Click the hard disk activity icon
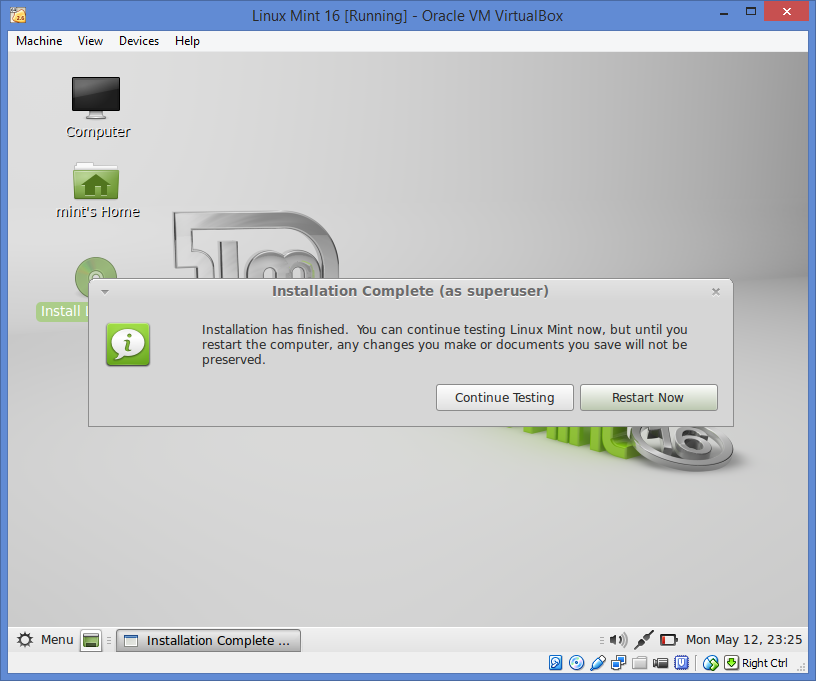The image size is (816, 681). (556, 663)
